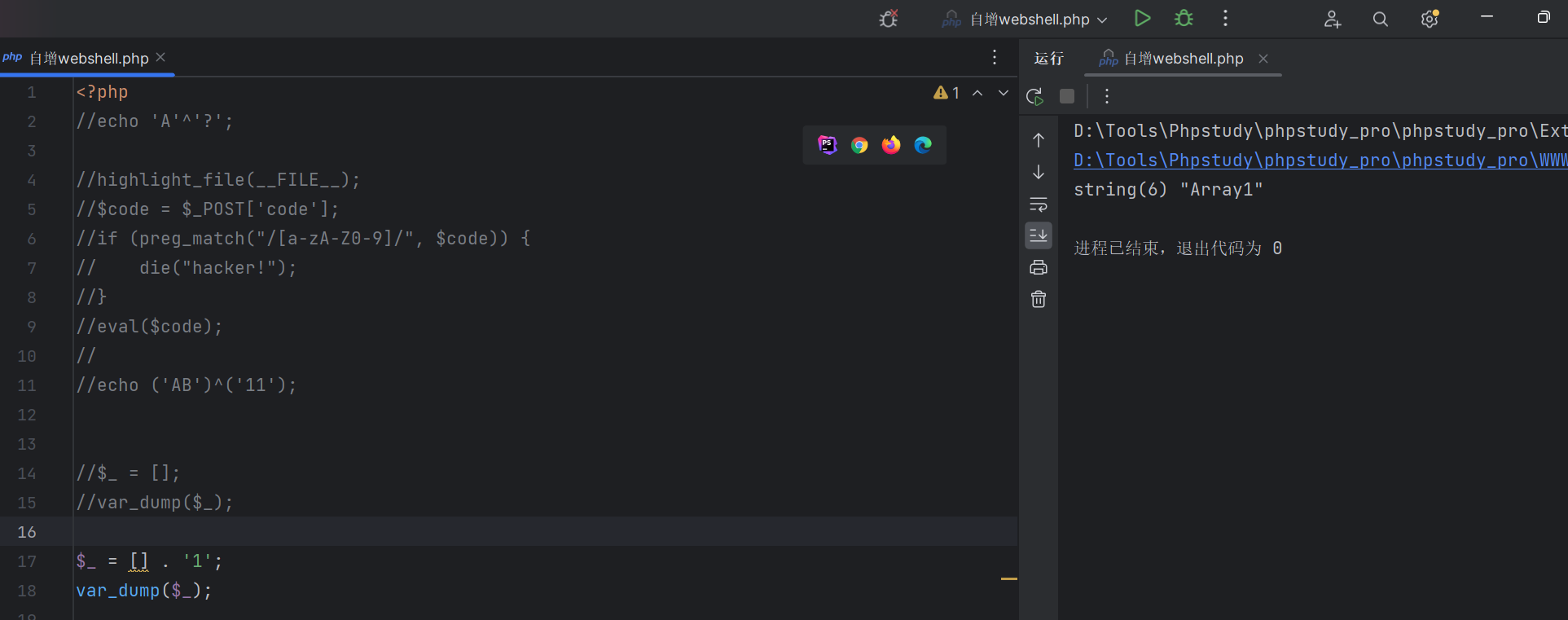Click the 进程已结束 exit code line
This screenshot has width=1568, height=620.
coord(1178,248)
